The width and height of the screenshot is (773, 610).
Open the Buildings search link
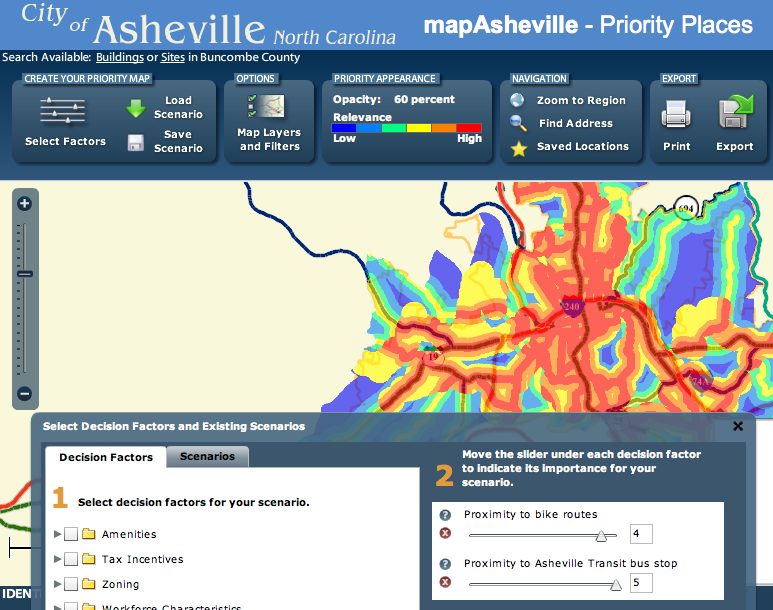click(119, 58)
